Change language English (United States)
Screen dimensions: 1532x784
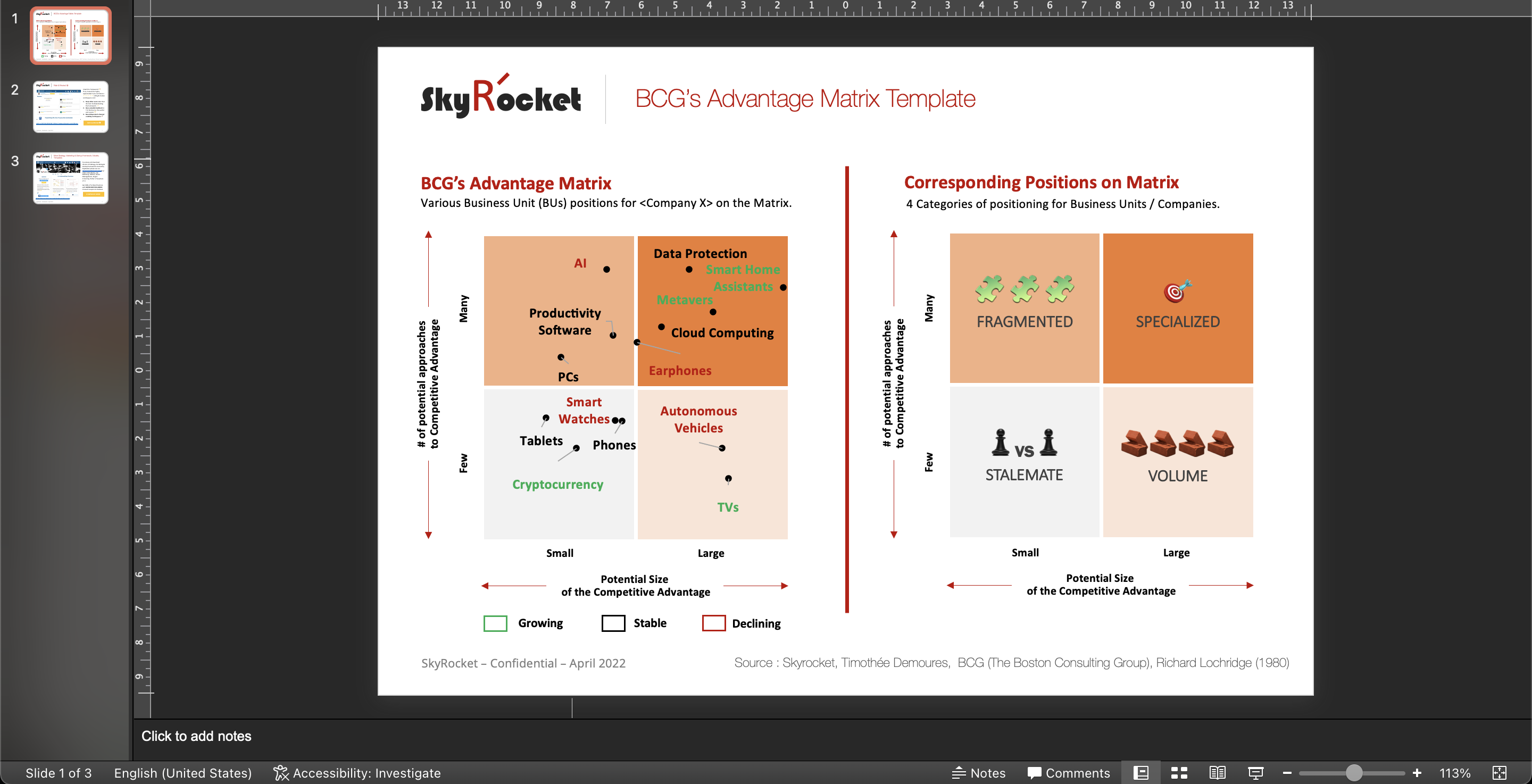(182, 773)
